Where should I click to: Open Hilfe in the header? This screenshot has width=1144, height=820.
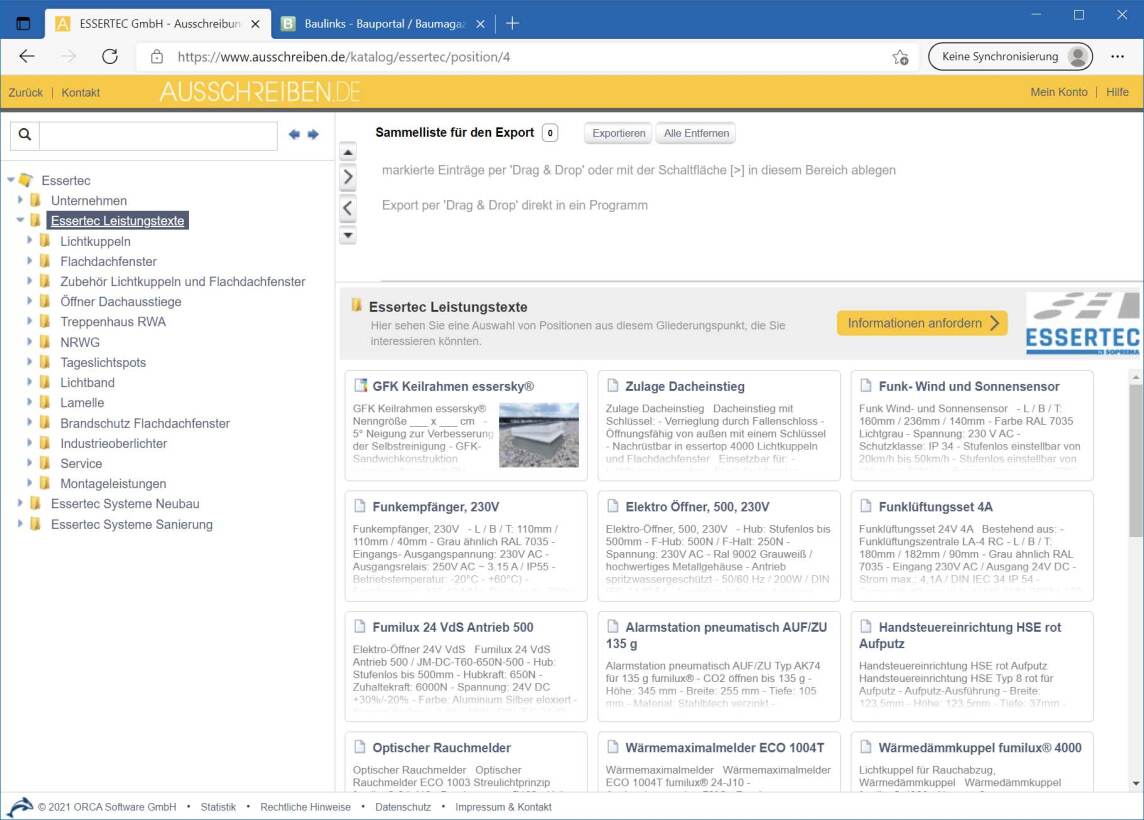tap(1117, 92)
